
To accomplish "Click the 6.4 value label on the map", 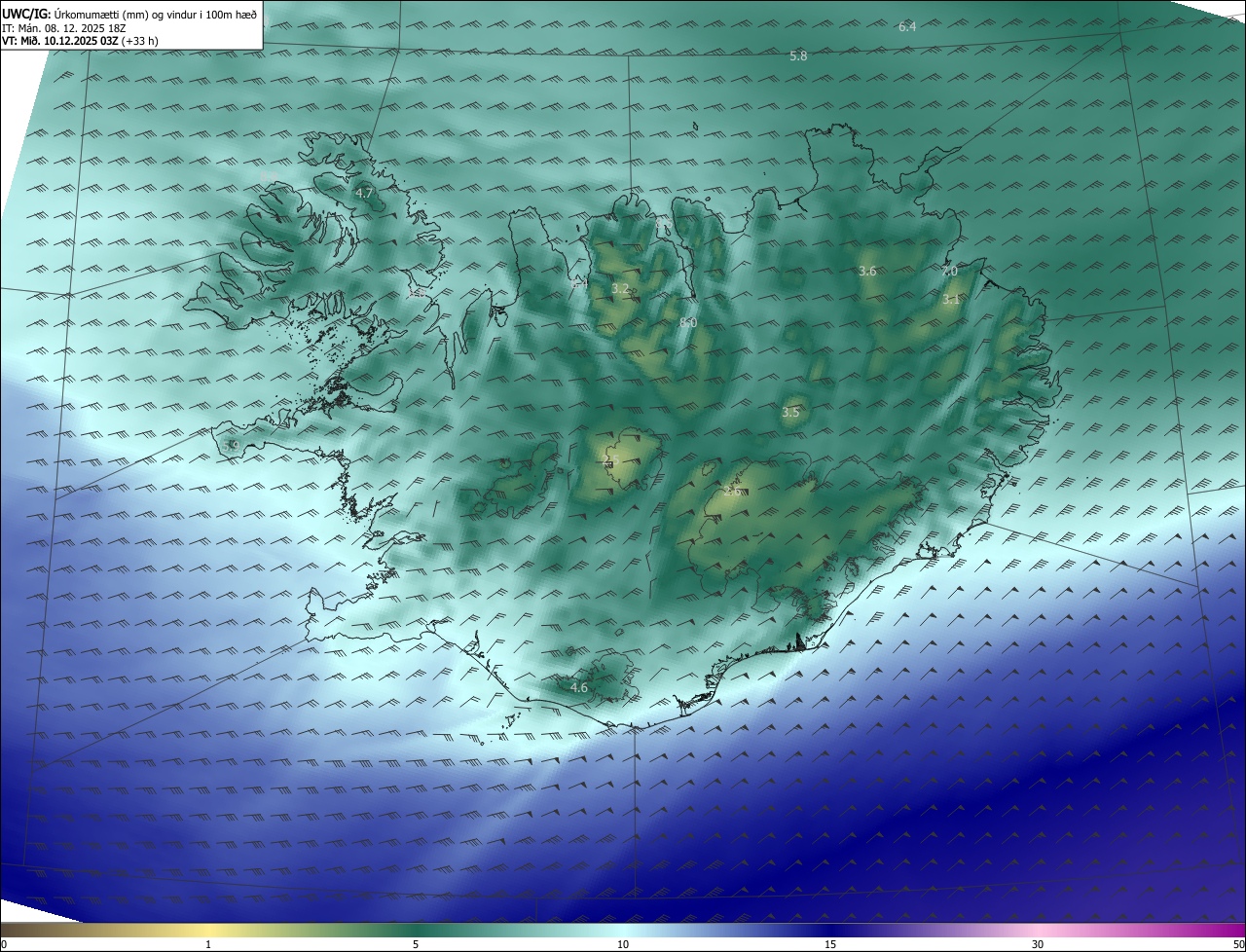I will click(x=907, y=26).
